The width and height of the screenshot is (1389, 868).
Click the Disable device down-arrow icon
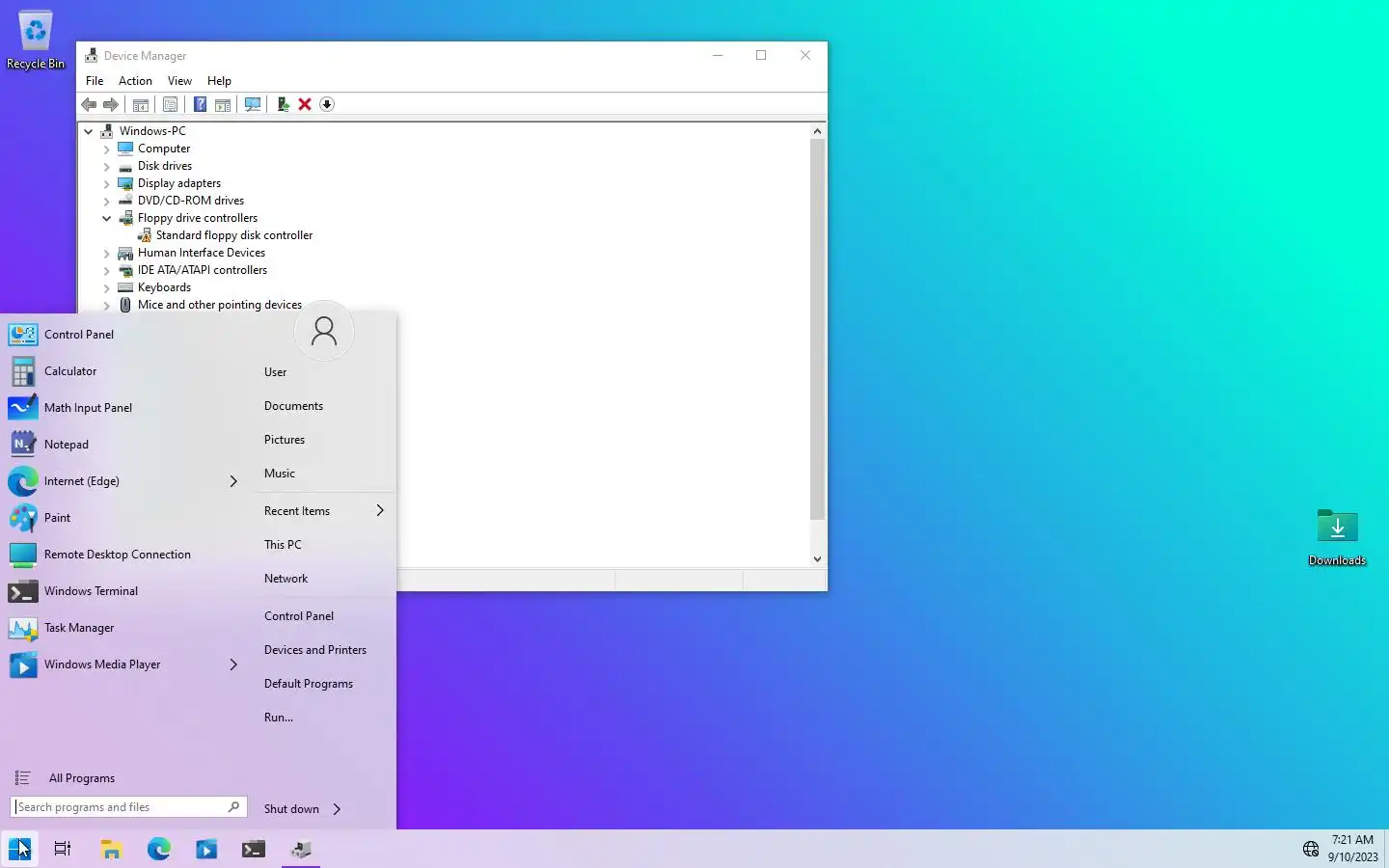(327, 104)
